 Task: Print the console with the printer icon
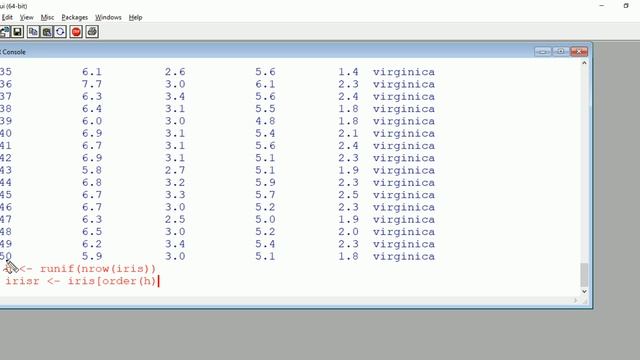92,32
